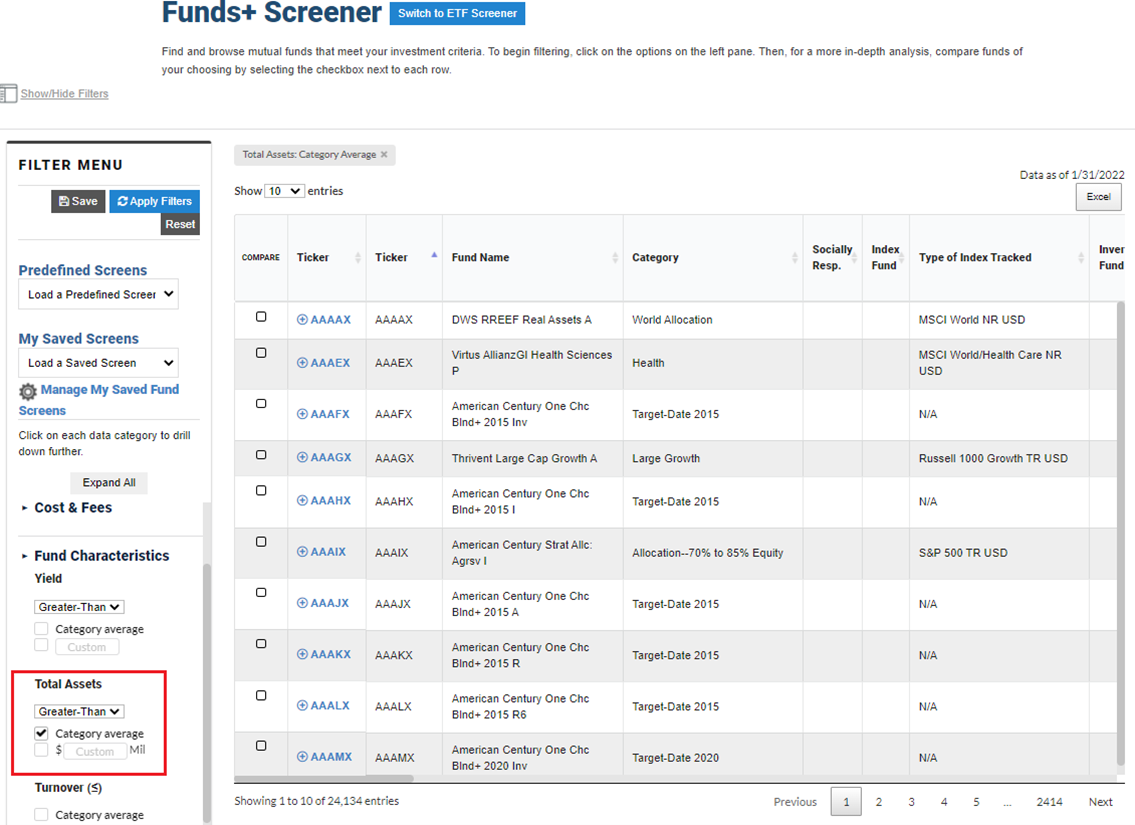Screen dimensions: 1135x825
Task: Click current page 1 in pagination
Action: coord(846,802)
